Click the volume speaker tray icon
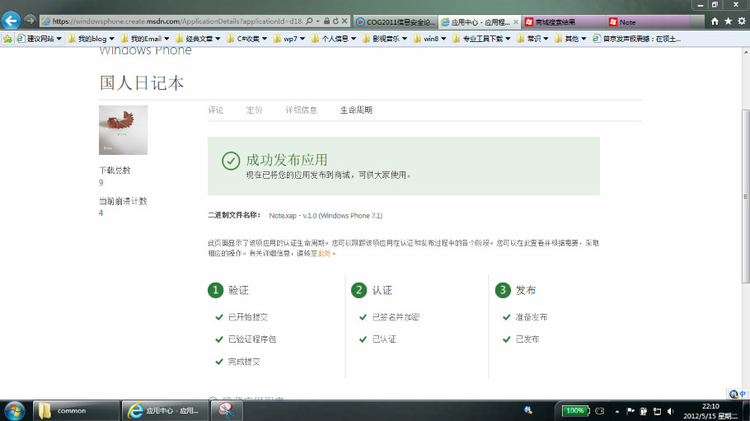The height and width of the screenshot is (421, 750). click(x=671, y=411)
